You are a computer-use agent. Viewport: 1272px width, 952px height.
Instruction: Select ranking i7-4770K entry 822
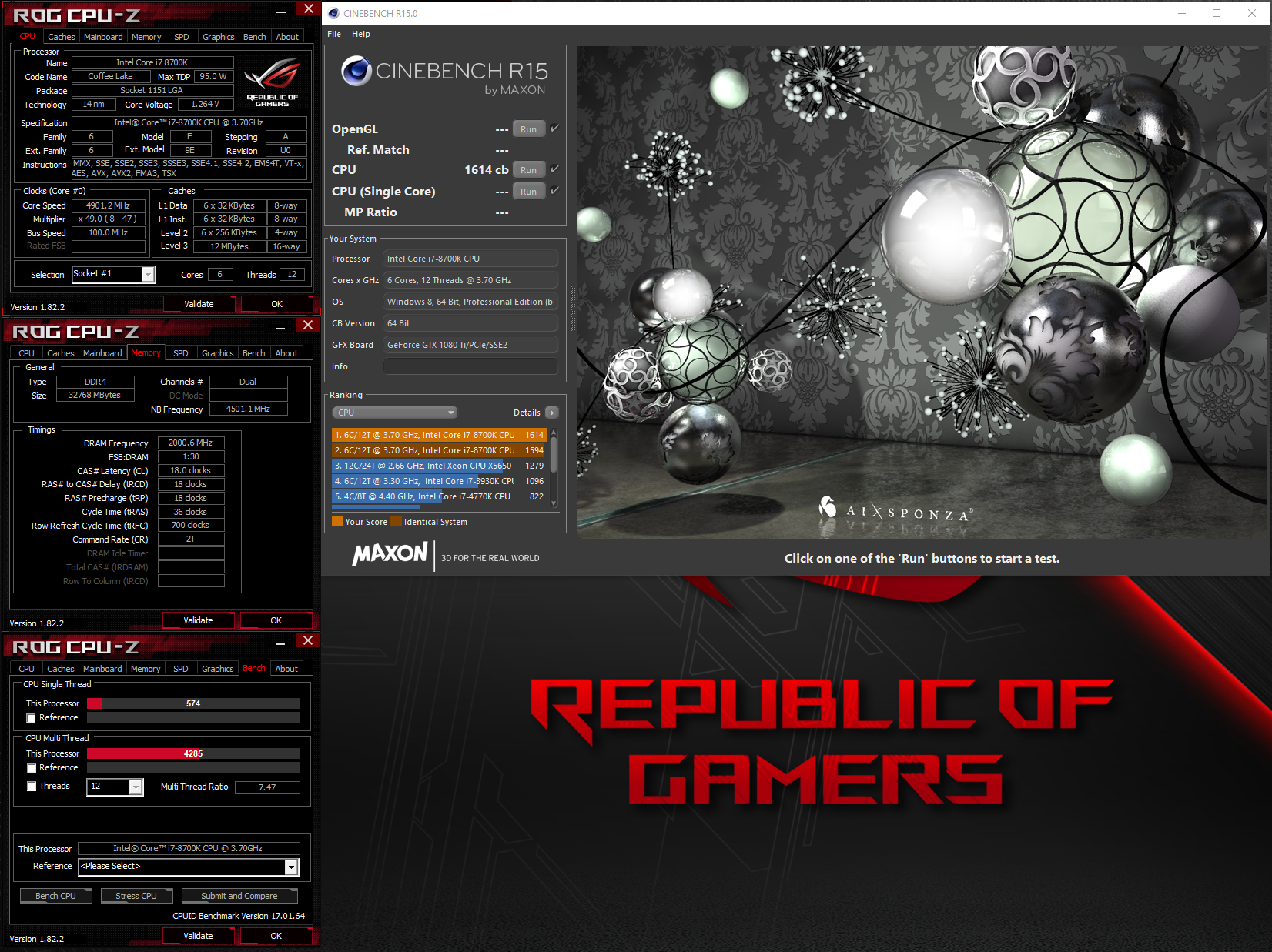click(439, 496)
